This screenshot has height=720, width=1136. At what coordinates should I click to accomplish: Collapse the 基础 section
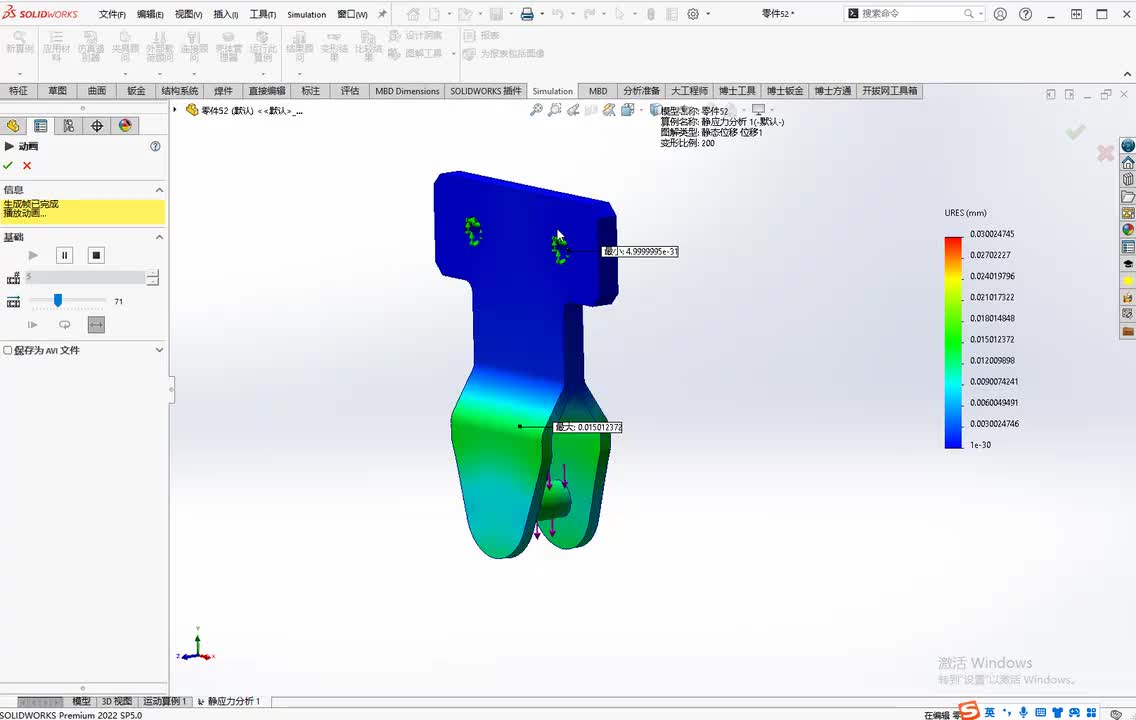pyautogui.click(x=159, y=237)
